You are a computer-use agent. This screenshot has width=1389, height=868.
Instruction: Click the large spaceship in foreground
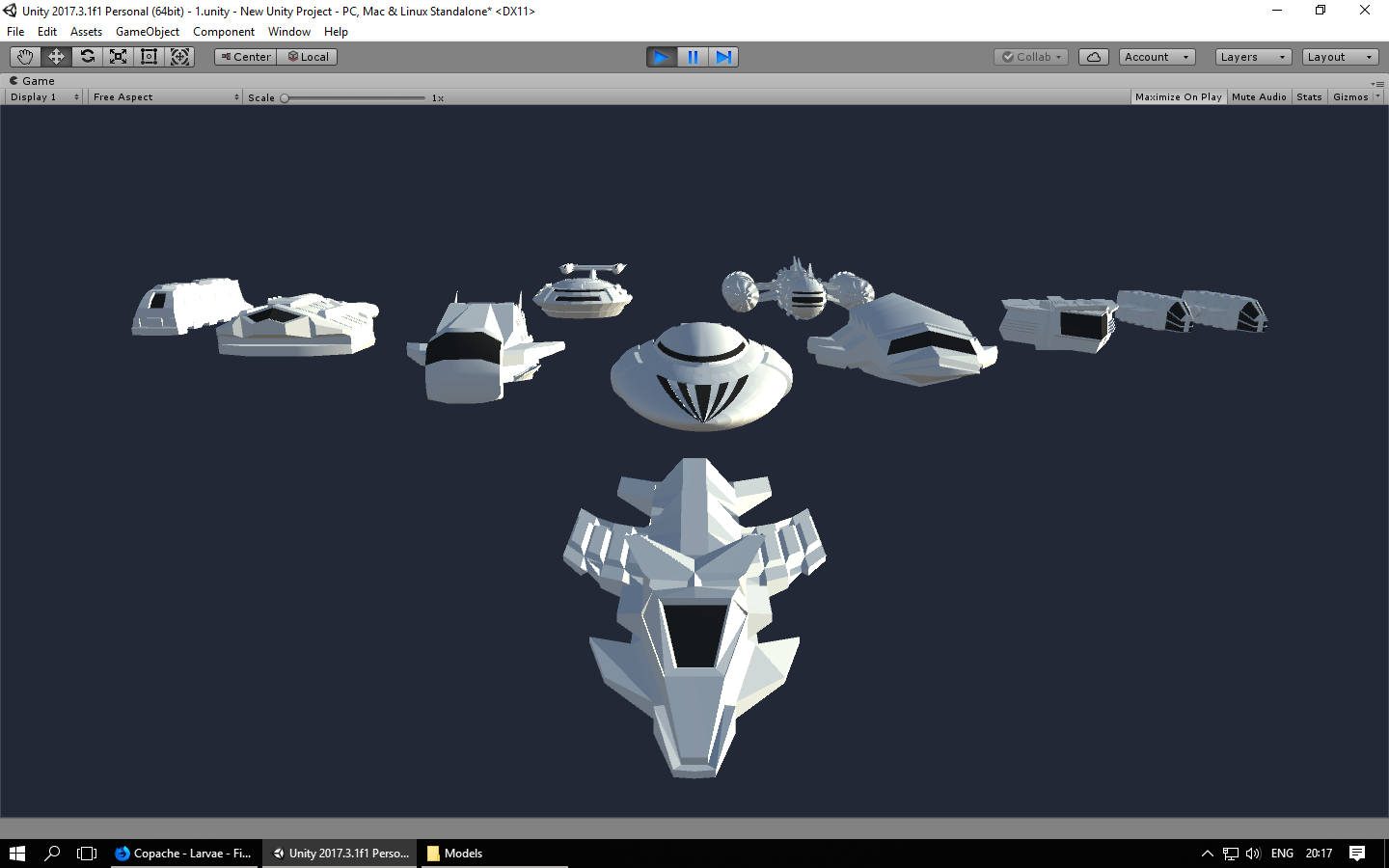coord(694,617)
